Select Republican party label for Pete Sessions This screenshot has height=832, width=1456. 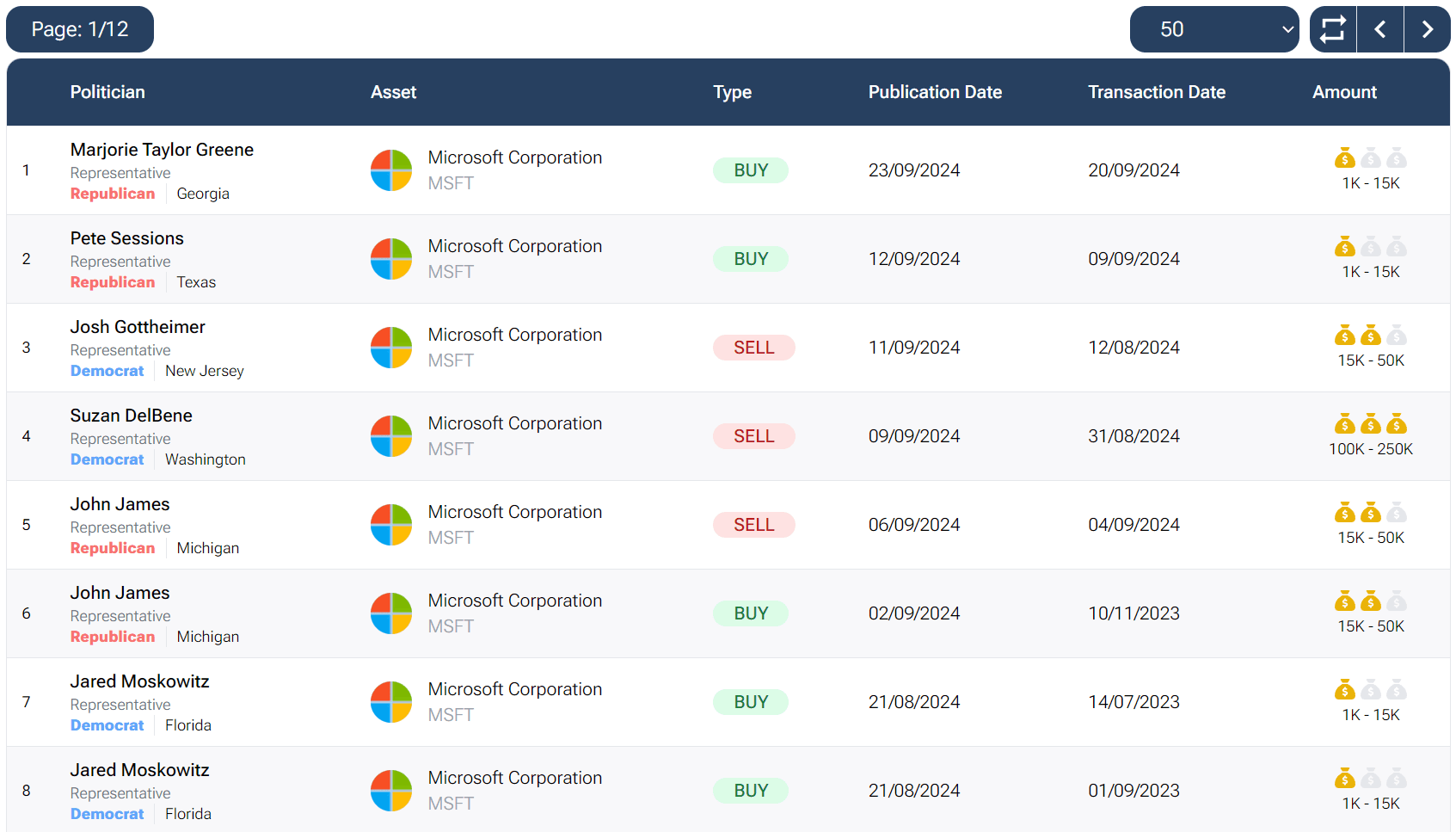(113, 282)
